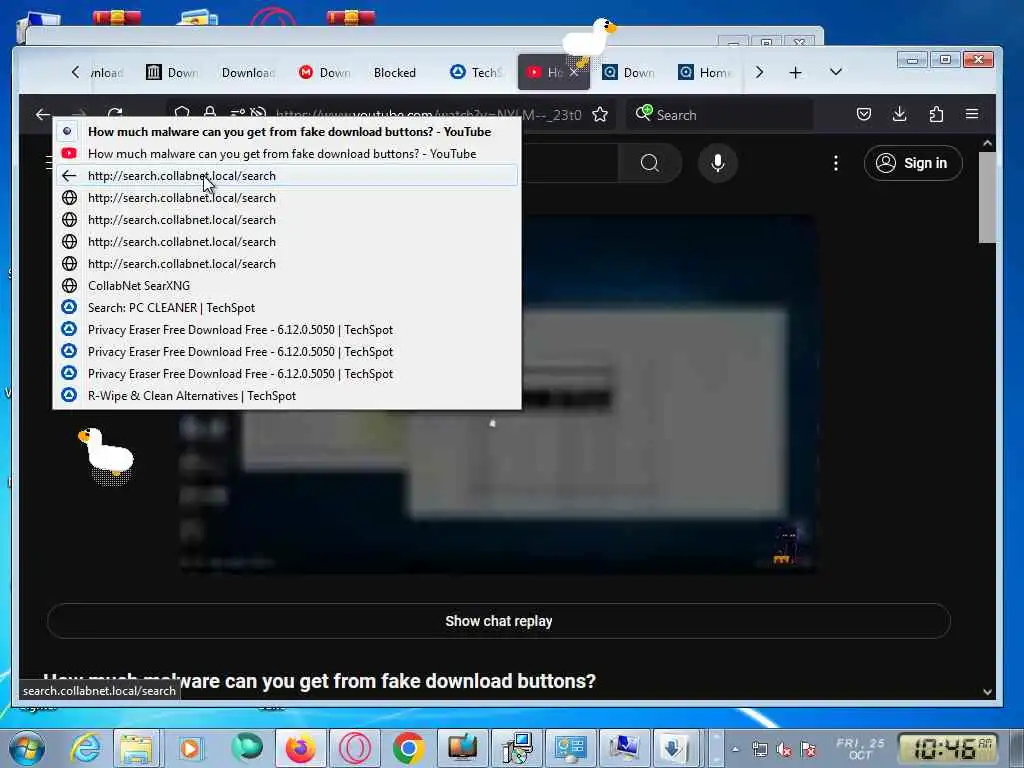1024x768 pixels.
Task: Select R-Wipe & Clean Alternatives entry
Action: [287, 396]
